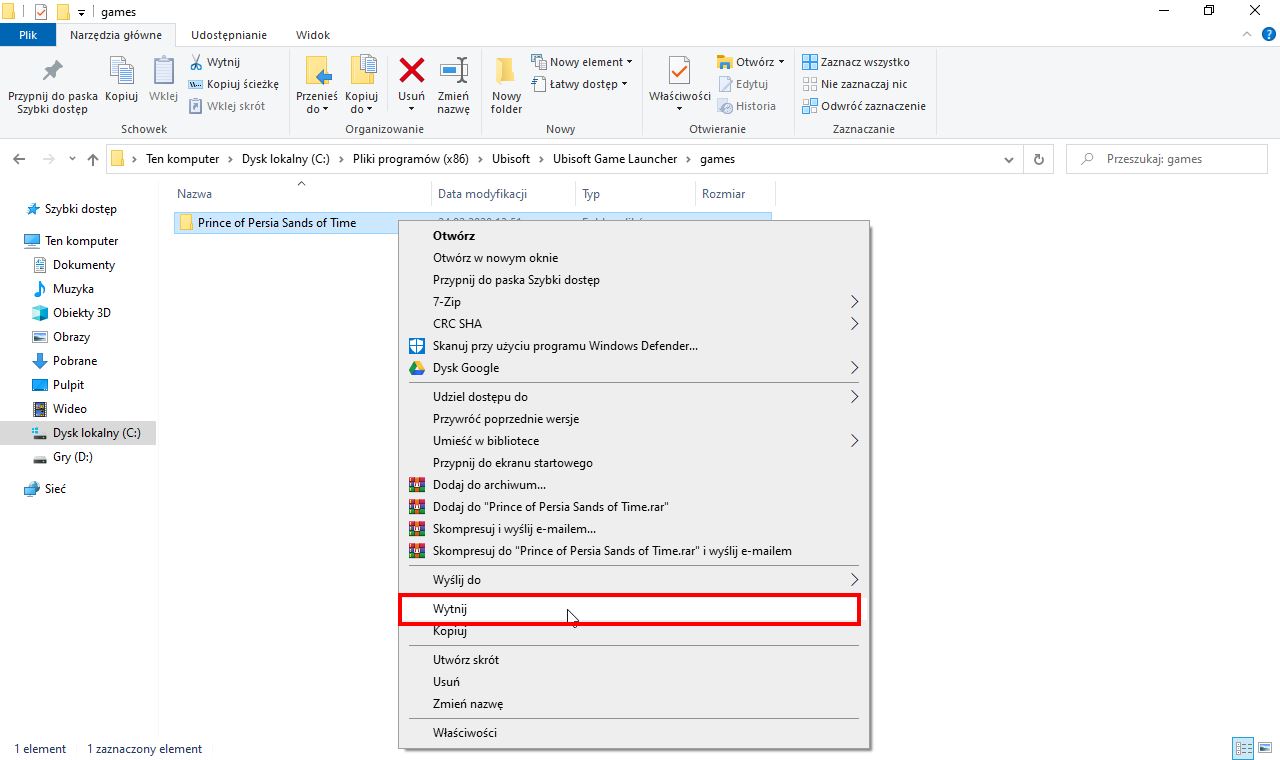Viewport: 1280px width, 760px height.
Task: Switch to the Widok tab
Action: (313, 35)
